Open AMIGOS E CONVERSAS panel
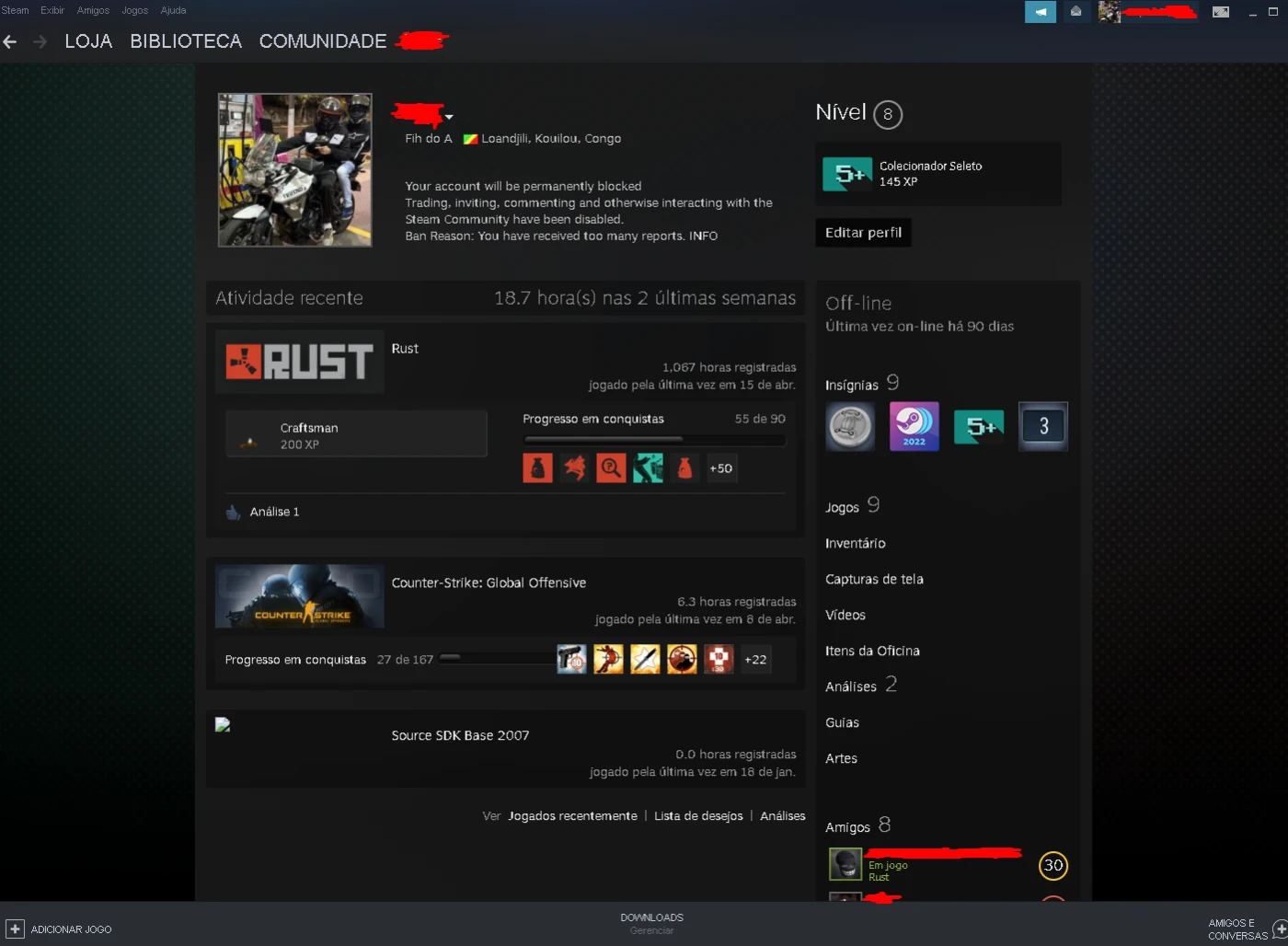 click(1246, 929)
